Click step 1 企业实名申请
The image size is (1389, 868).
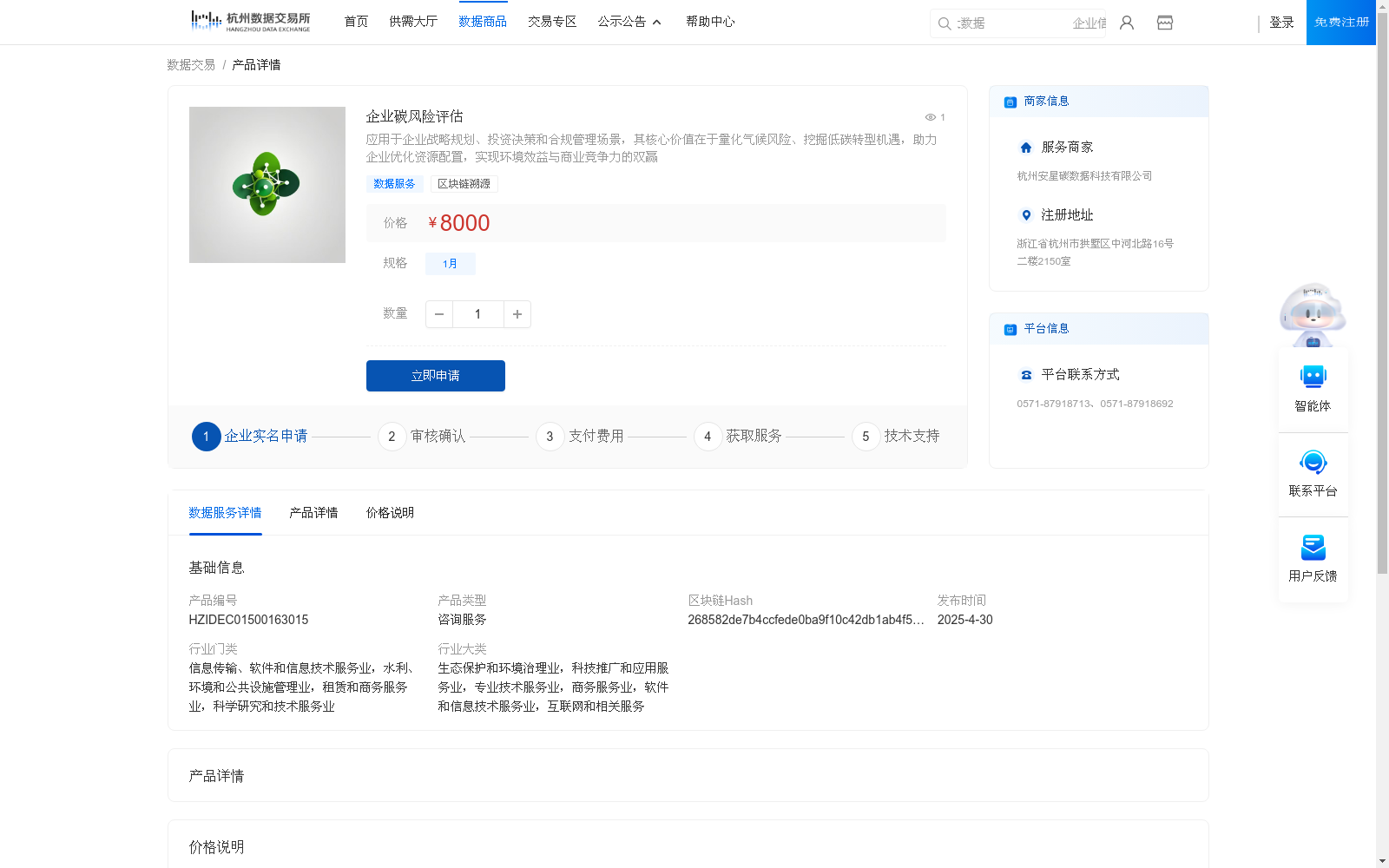click(x=250, y=437)
